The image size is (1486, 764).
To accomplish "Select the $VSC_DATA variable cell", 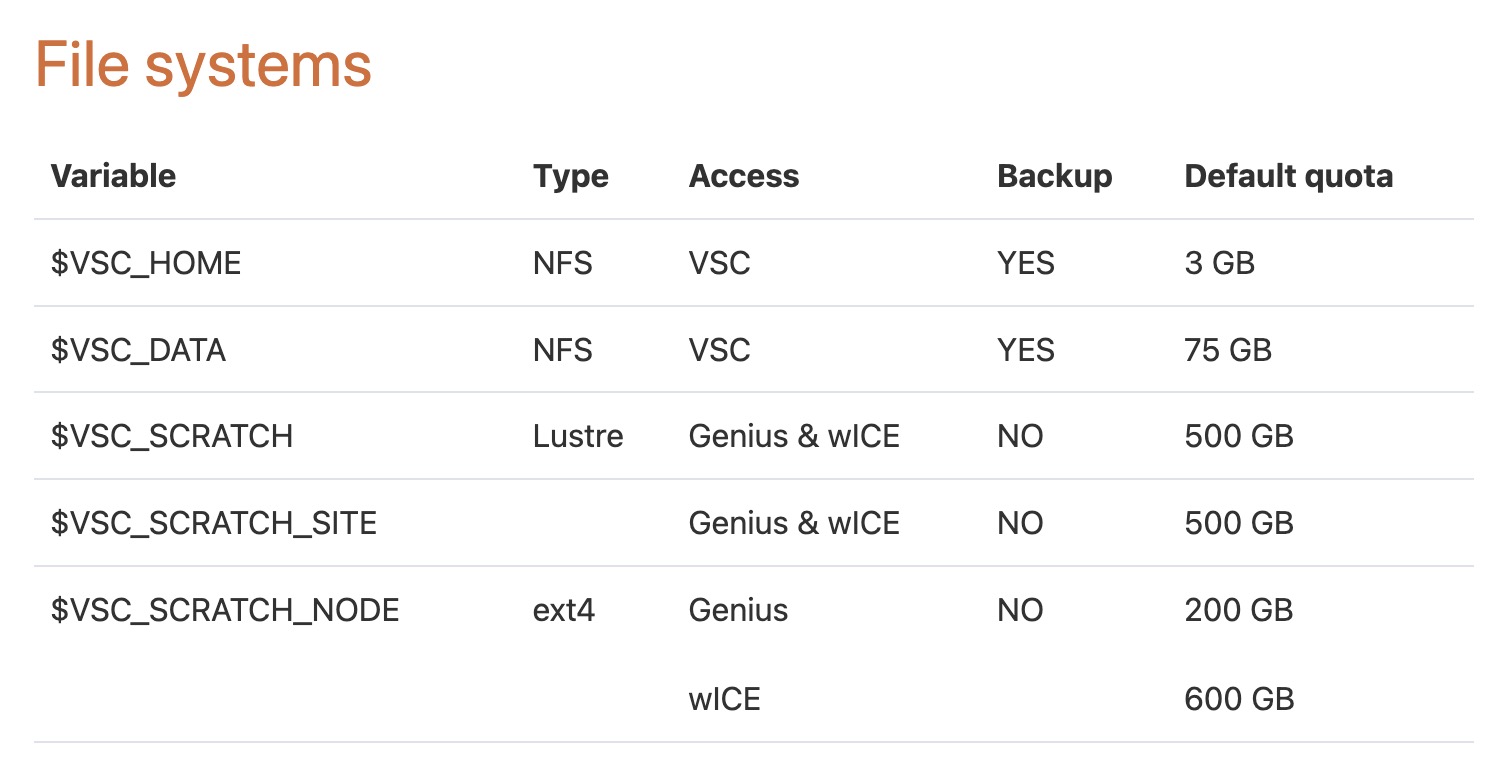I will click(x=138, y=350).
